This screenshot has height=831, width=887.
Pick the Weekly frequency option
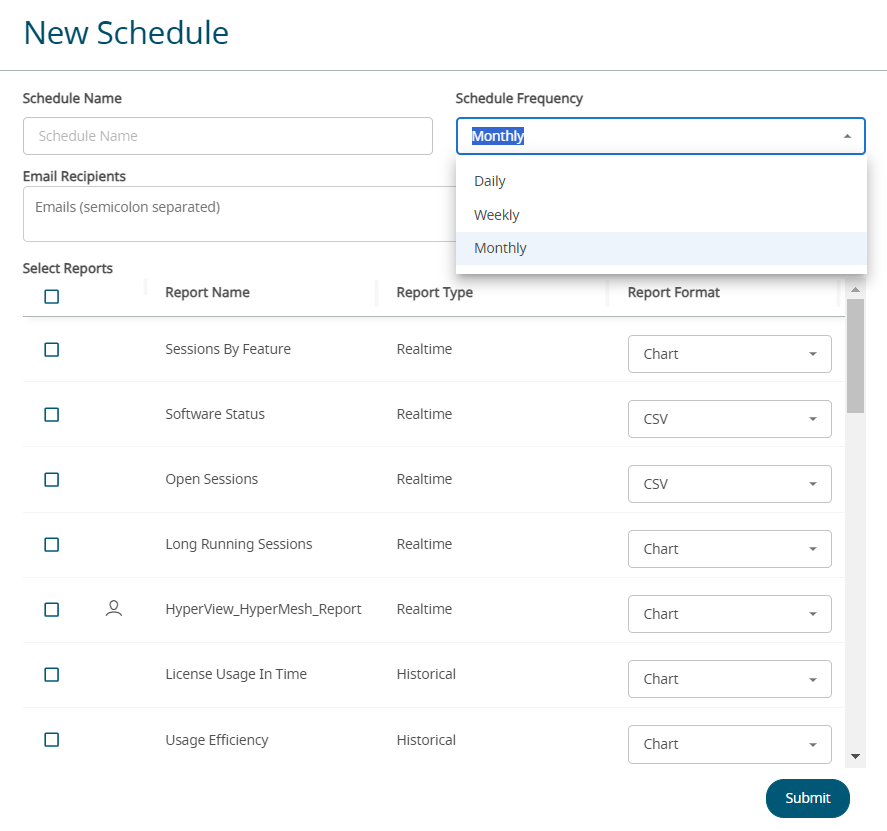point(497,215)
